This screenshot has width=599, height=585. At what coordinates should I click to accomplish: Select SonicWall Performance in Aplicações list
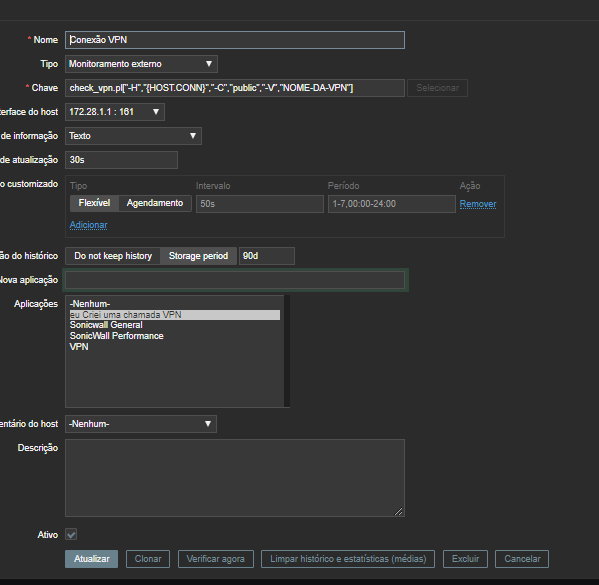click(x=175, y=336)
